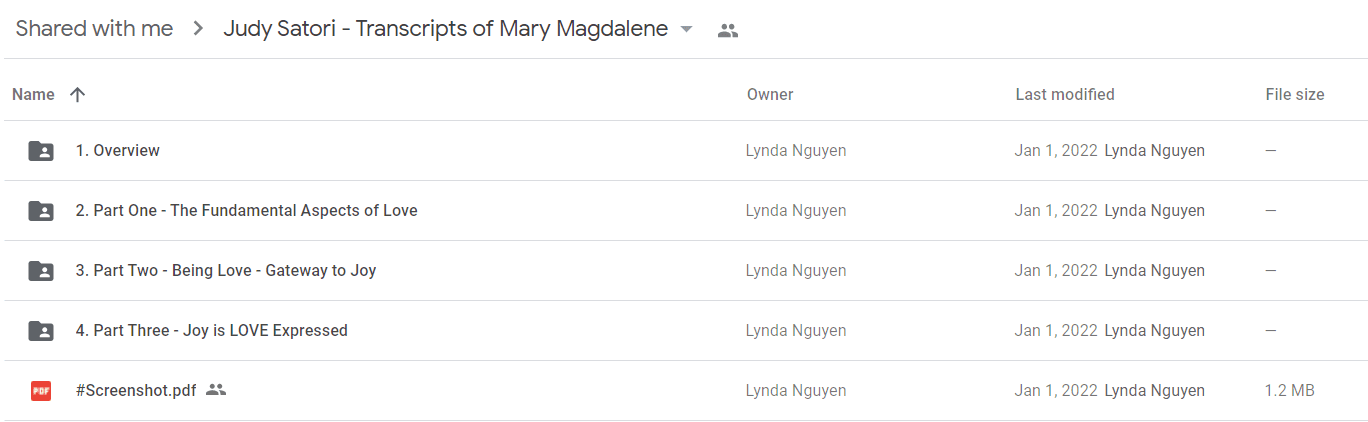Image resolution: width=1368 pixels, height=422 pixels.
Task: Expand the folder title dropdown arrow
Action: pos(686,30)
